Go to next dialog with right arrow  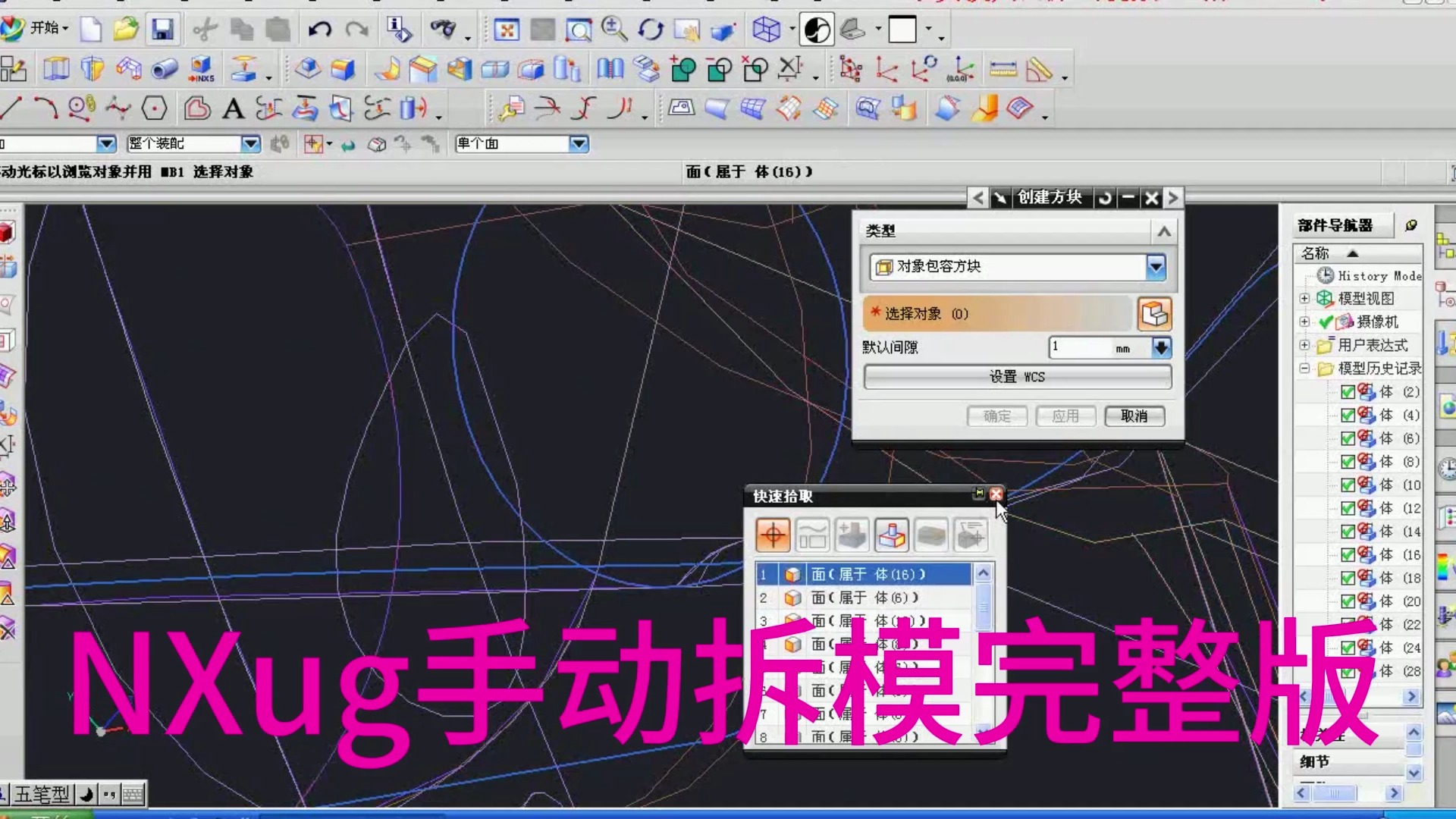coord(1173,198)
